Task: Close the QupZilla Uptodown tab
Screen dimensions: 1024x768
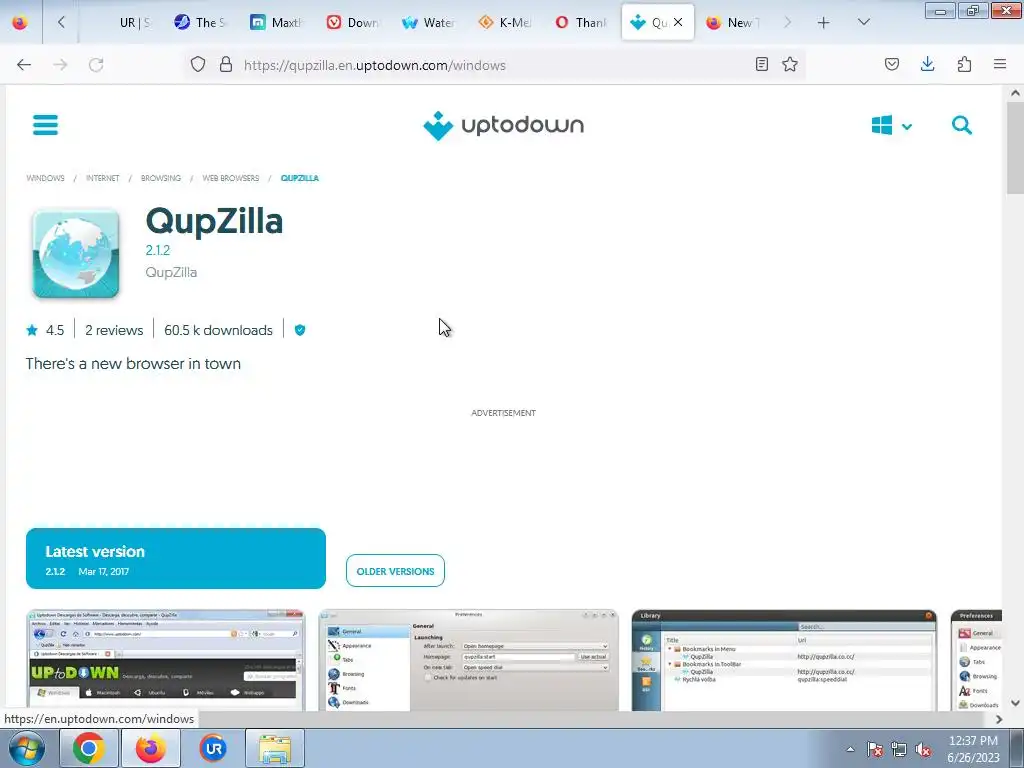Action: [678, 23]
